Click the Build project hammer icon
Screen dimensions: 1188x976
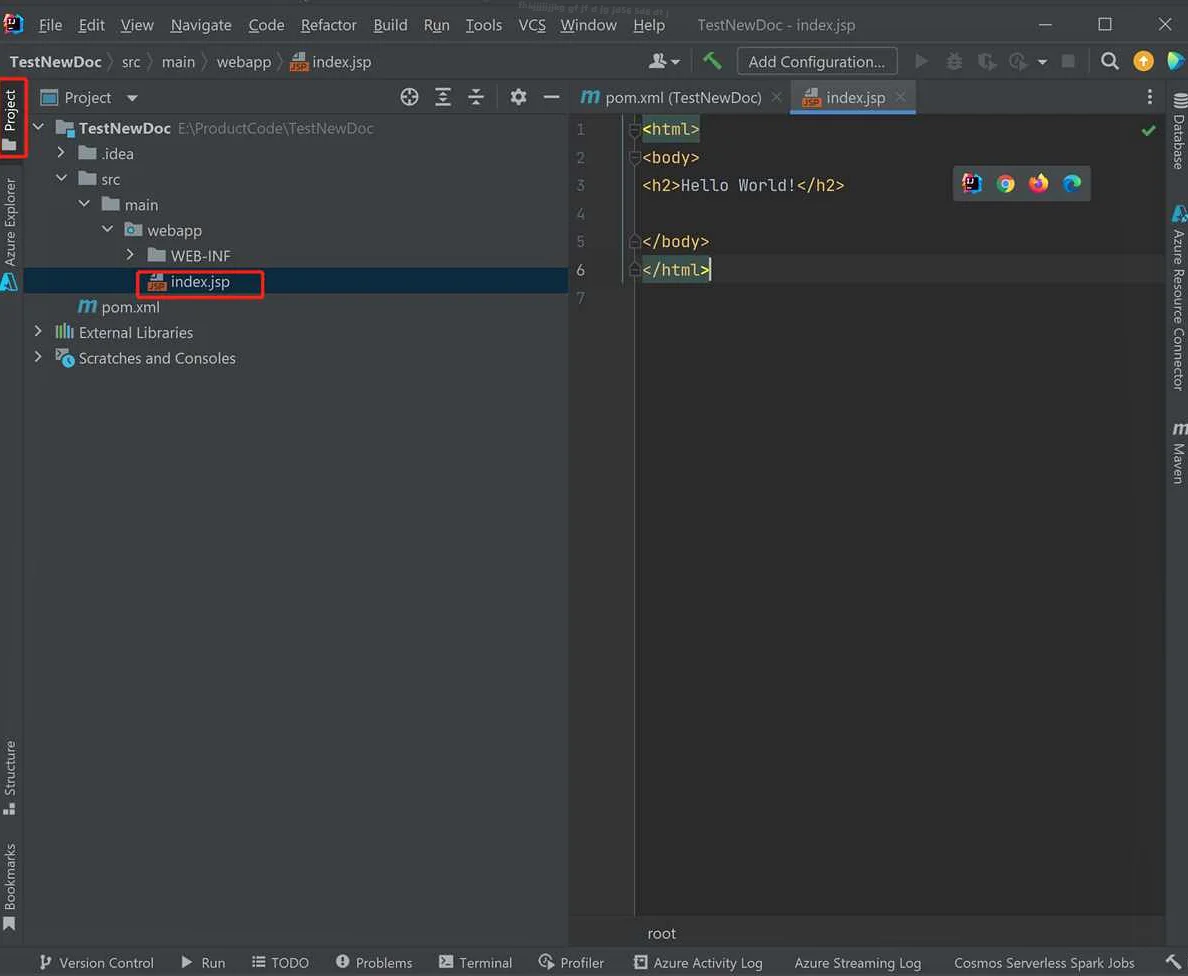pyautogui.click(x=711, y=61)
